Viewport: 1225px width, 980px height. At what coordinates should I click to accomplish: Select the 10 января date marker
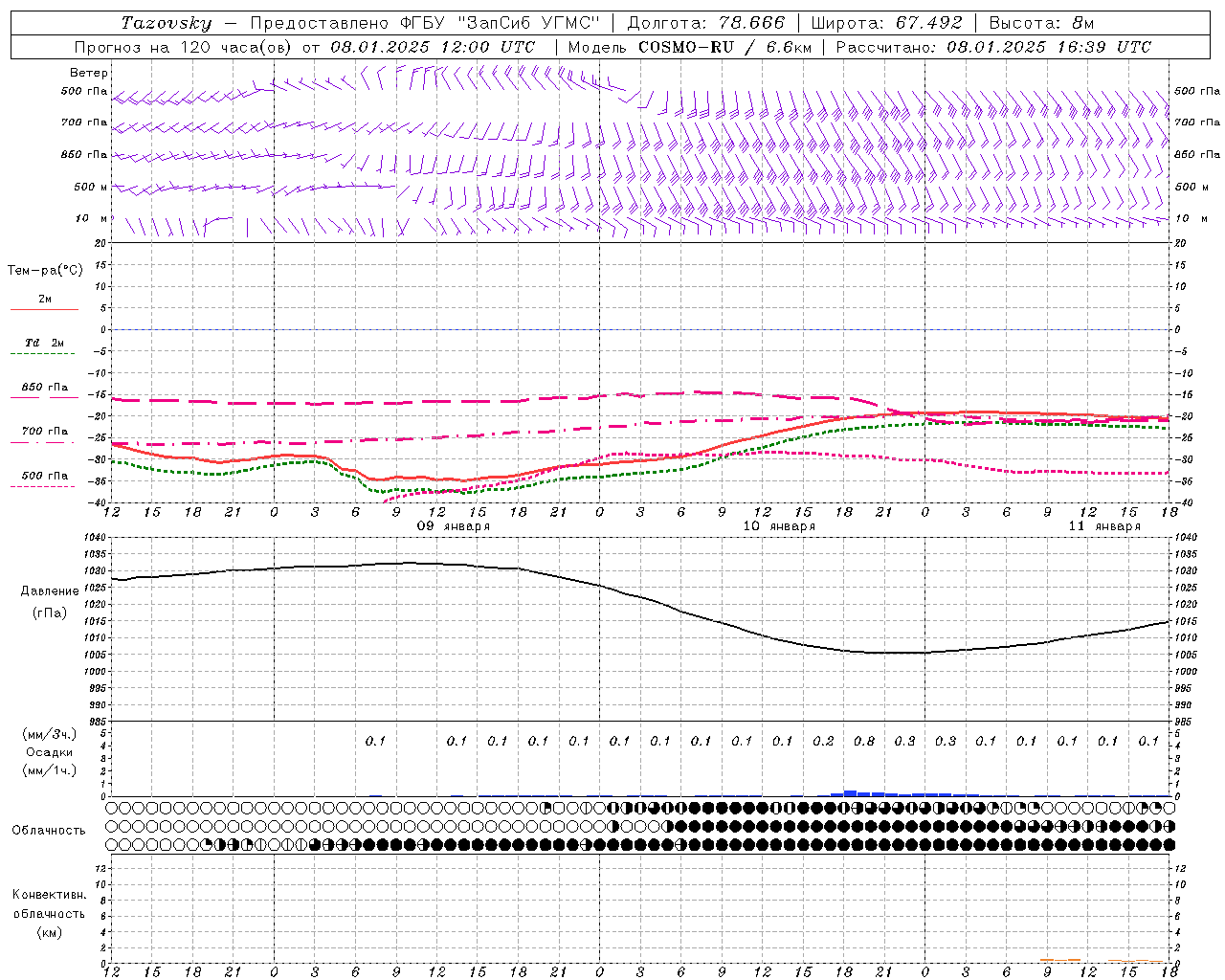tap(779, 526)
